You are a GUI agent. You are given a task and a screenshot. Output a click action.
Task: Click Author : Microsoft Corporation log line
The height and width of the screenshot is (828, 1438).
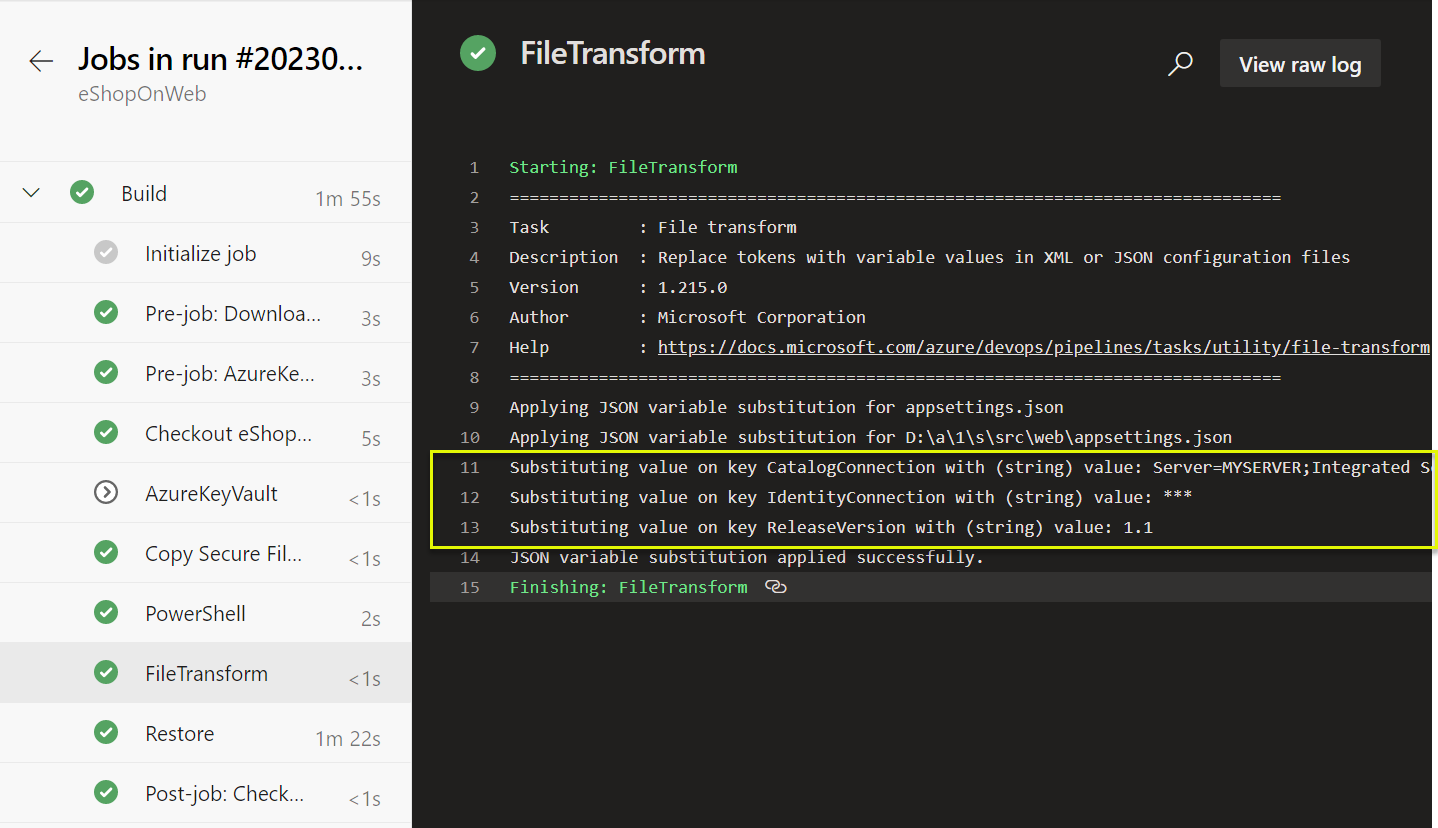tap(687, 317)
